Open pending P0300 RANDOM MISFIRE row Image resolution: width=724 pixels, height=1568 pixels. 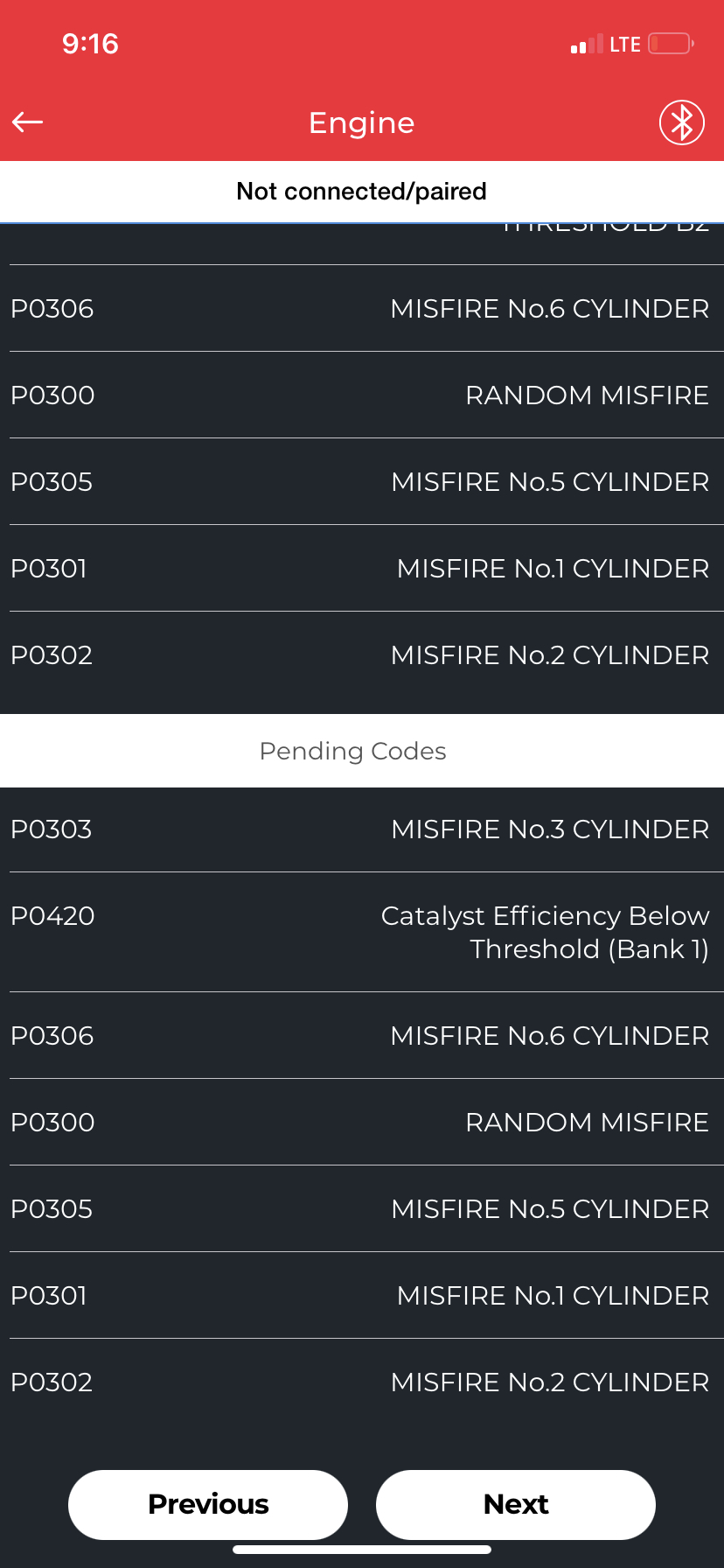pos(362,1123)
